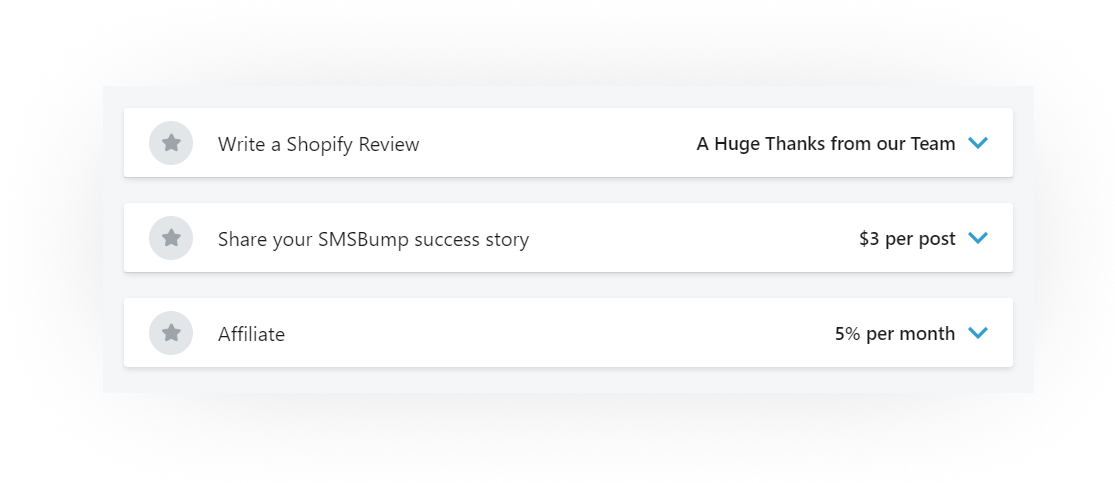This screenshot has width=1115, height=483.
Task: Expand the Write a Shopify Review chevron
Action: (978, 143)
